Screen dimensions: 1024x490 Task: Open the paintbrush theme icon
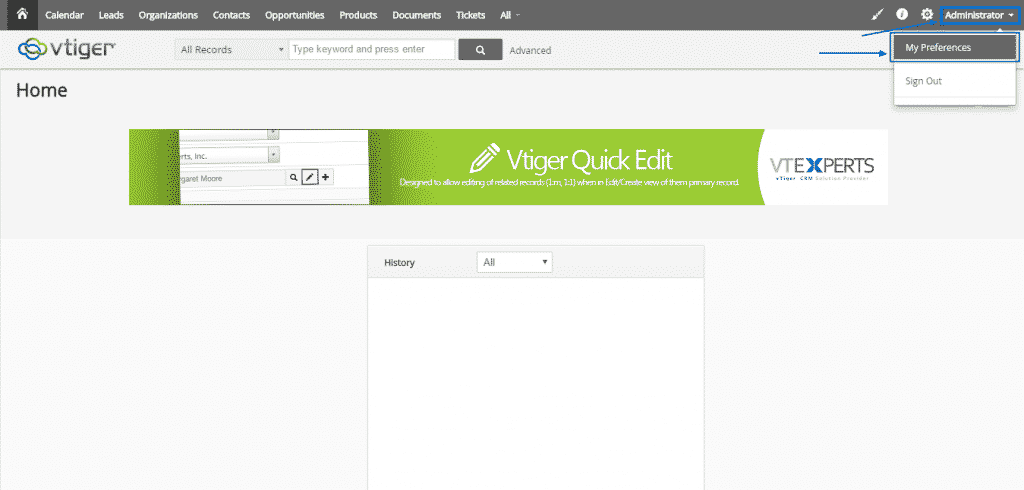(878, 14)
